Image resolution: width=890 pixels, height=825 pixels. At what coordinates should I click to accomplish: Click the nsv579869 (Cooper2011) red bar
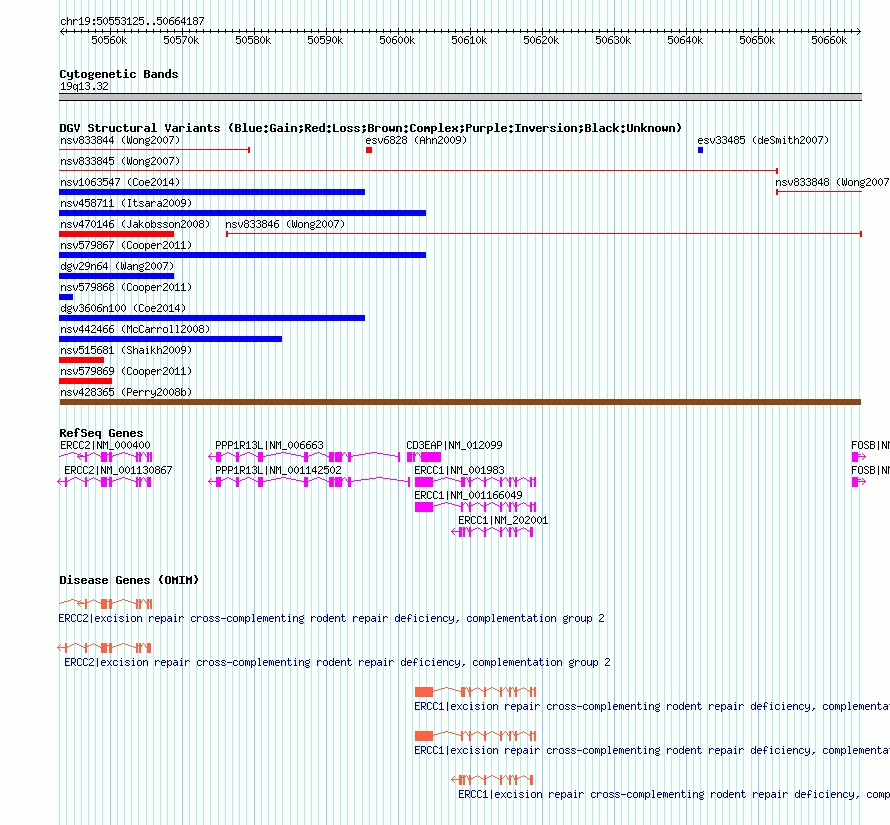(85, 381)
